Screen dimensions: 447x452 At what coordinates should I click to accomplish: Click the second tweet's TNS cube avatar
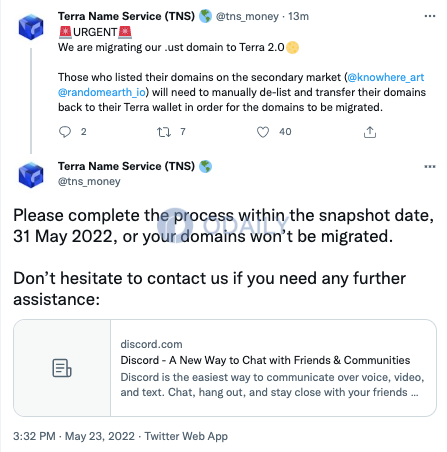(x=31, y=175)
